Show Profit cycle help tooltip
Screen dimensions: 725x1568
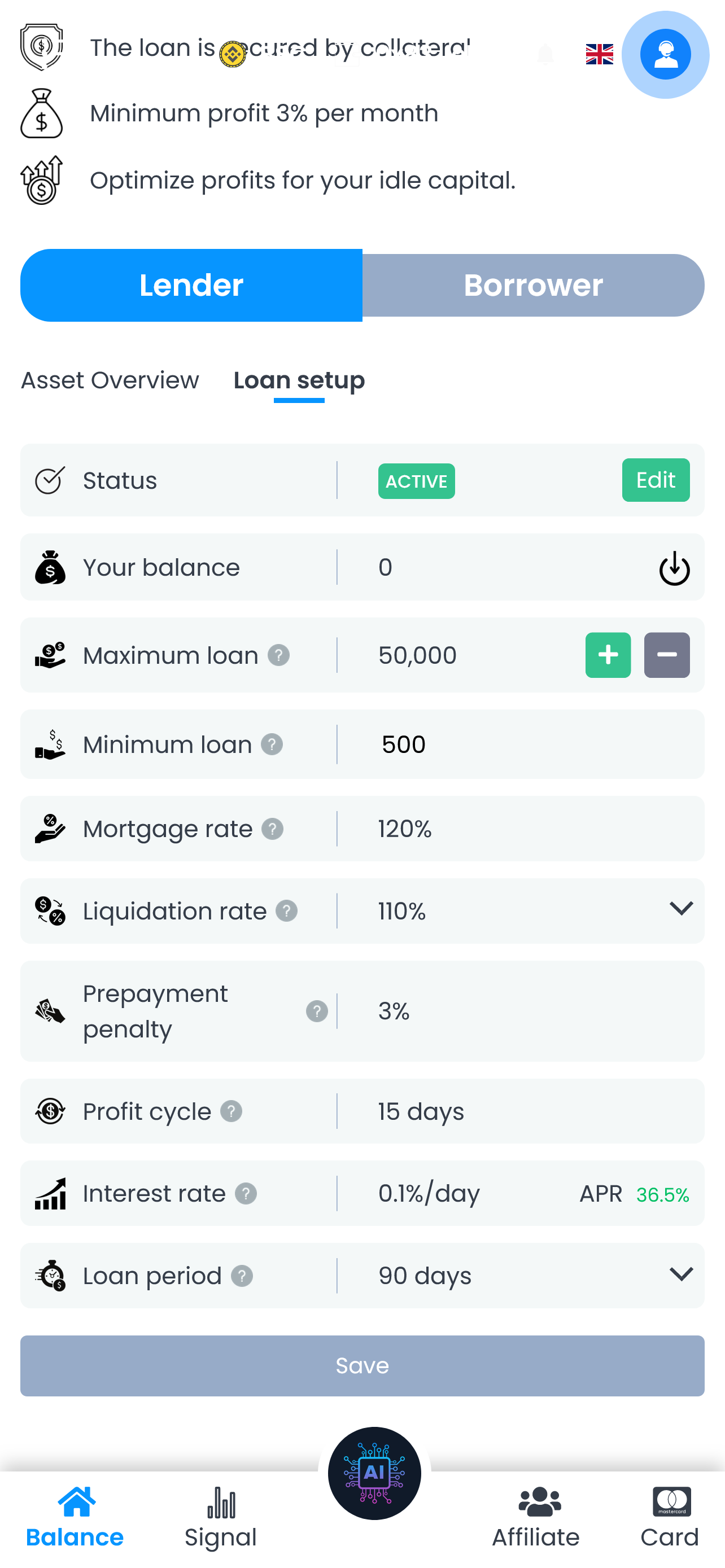pos(232,1111)
